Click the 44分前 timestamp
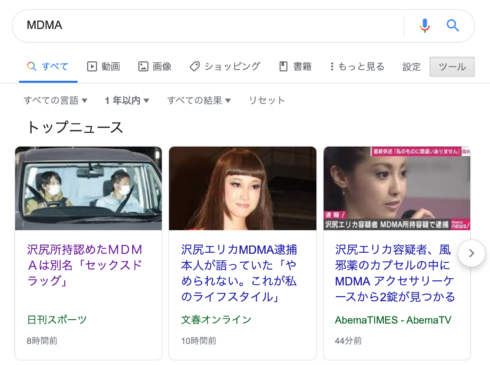The height and width of the screenshot is (365, 490). click(x=348, y=341)
